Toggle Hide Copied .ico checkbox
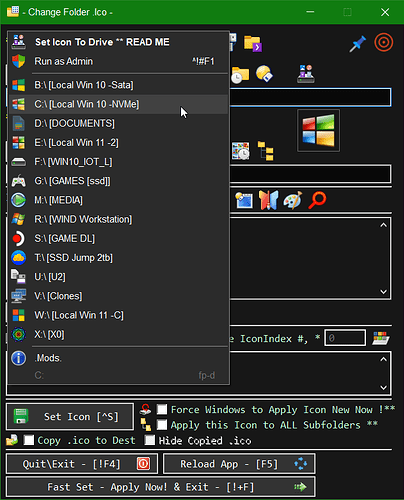 point(150,440)
